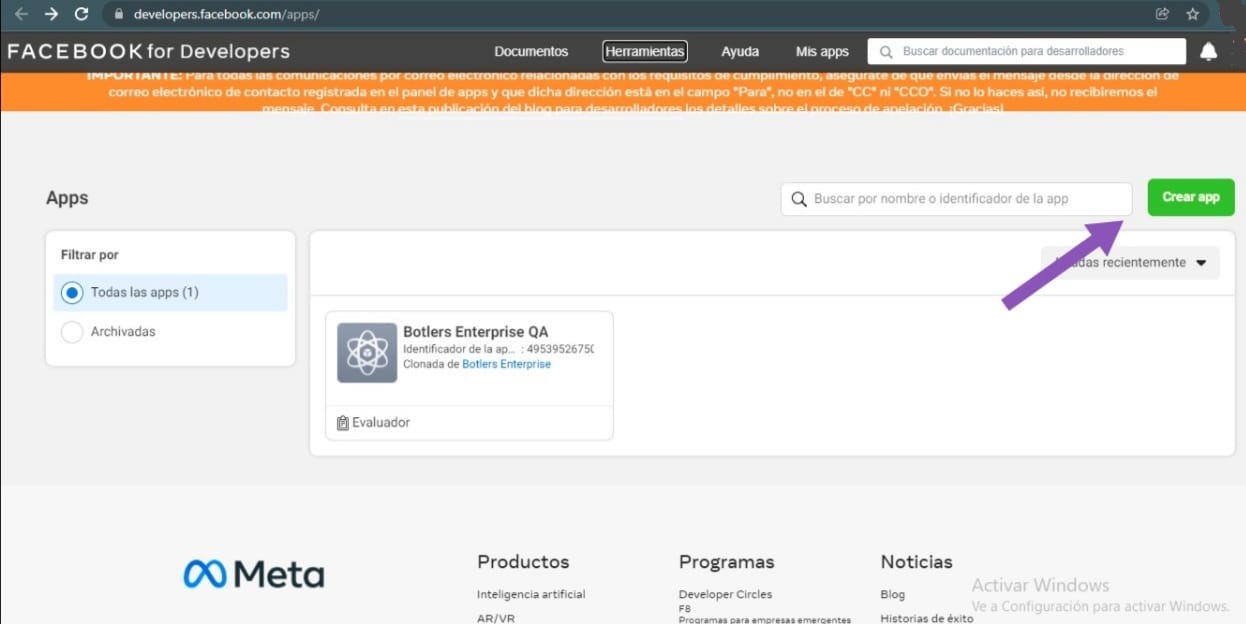Click the Evaluador role label on the app card
The image size is (1246, 624).
tap(381, 423)
